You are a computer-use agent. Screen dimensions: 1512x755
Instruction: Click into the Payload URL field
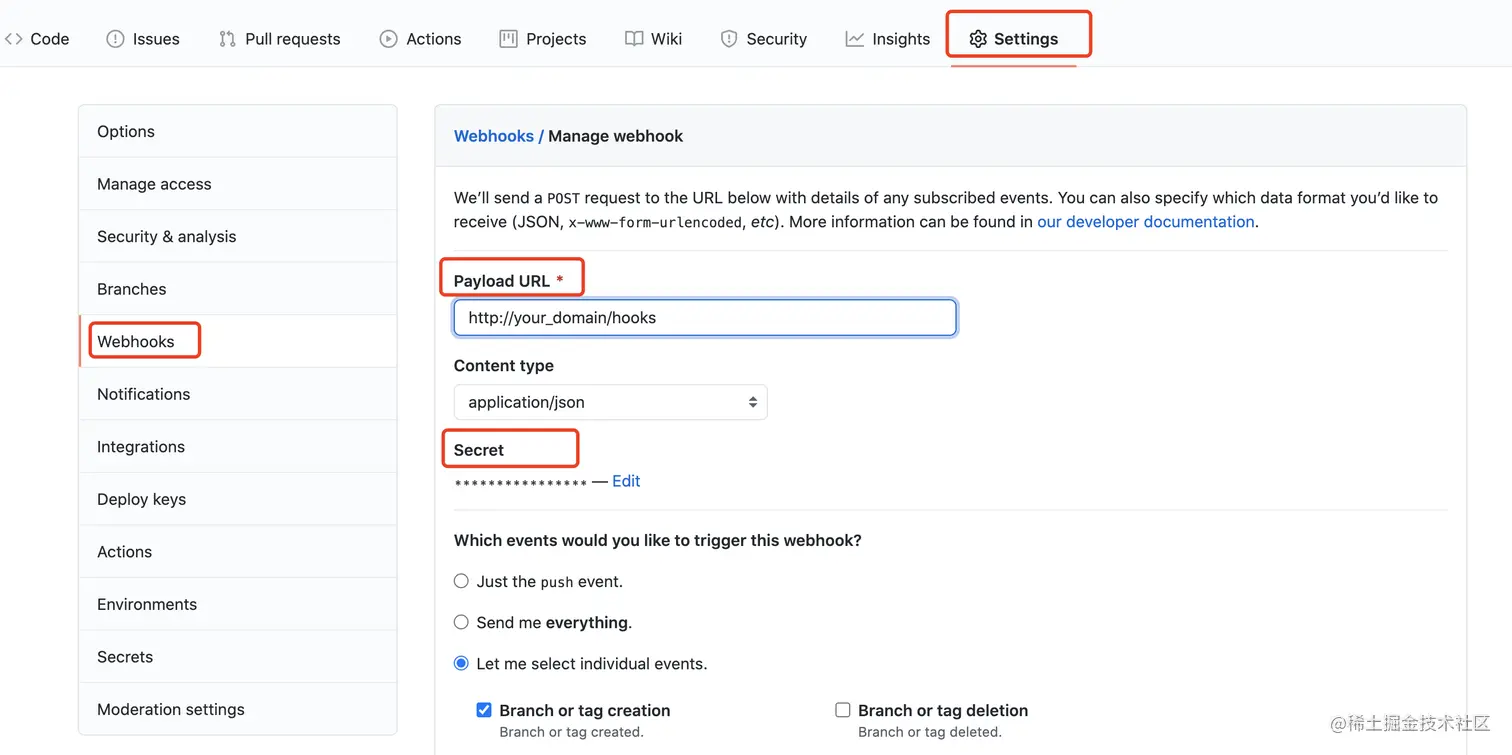(705, 318)
